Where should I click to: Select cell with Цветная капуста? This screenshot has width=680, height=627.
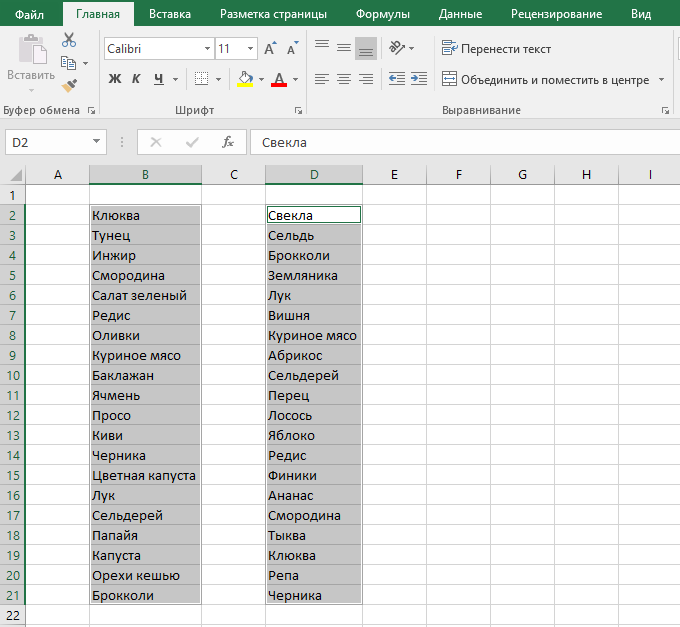pyautogui.click(x=145, y=475)
